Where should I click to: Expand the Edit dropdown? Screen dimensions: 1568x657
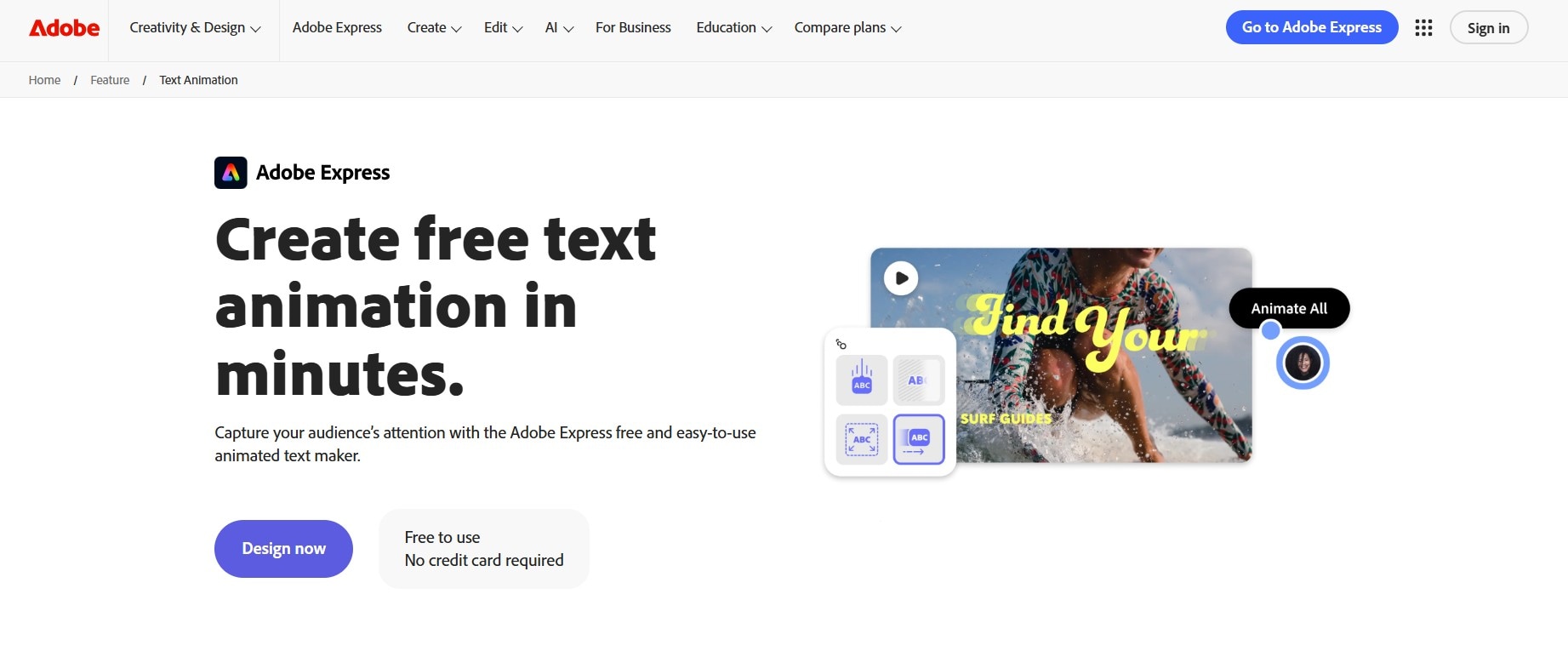[x=503, y=28]
